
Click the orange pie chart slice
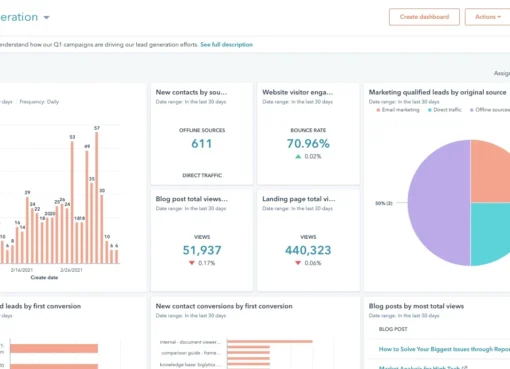pyautogui.click(x=490, y=173)
